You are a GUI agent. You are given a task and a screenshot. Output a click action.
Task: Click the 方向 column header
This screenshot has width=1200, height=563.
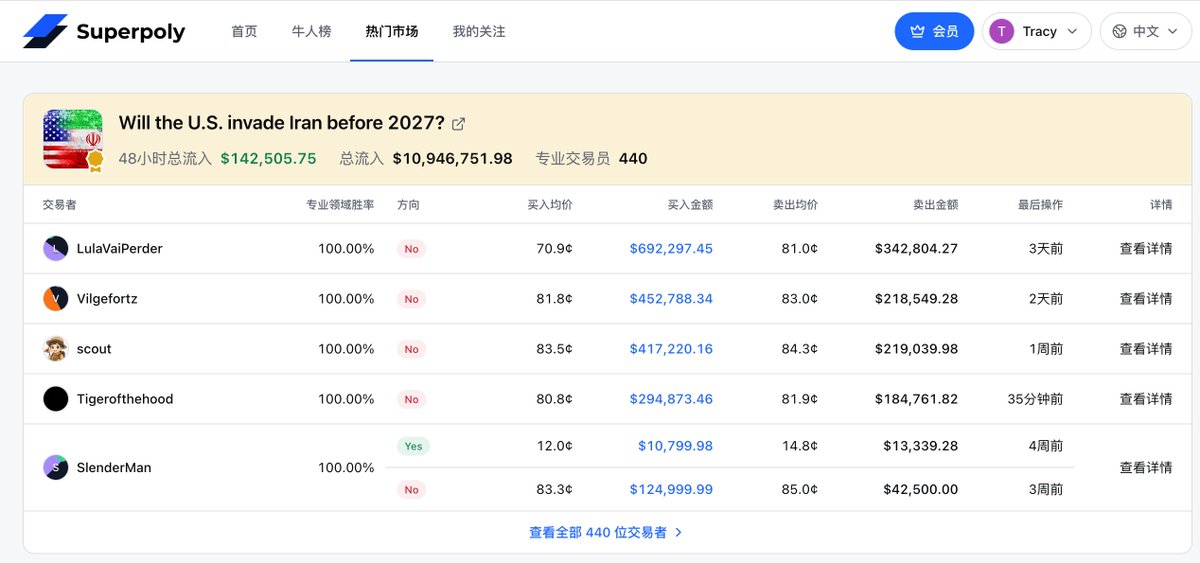(x=408, y=204)
